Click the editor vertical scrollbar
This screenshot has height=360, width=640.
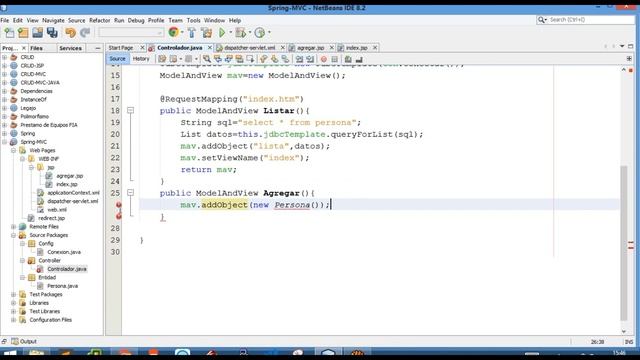coord(624,243)
